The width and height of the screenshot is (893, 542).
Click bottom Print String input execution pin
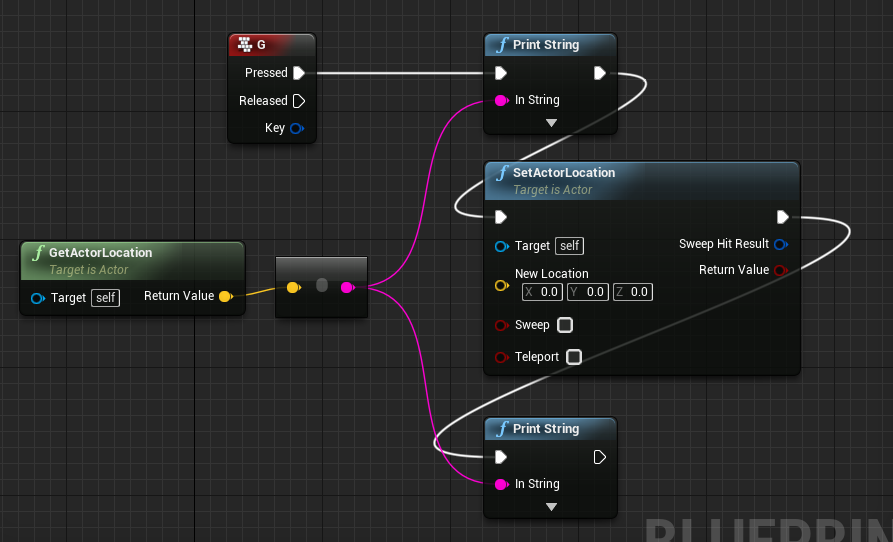click(x=501, y=457)
